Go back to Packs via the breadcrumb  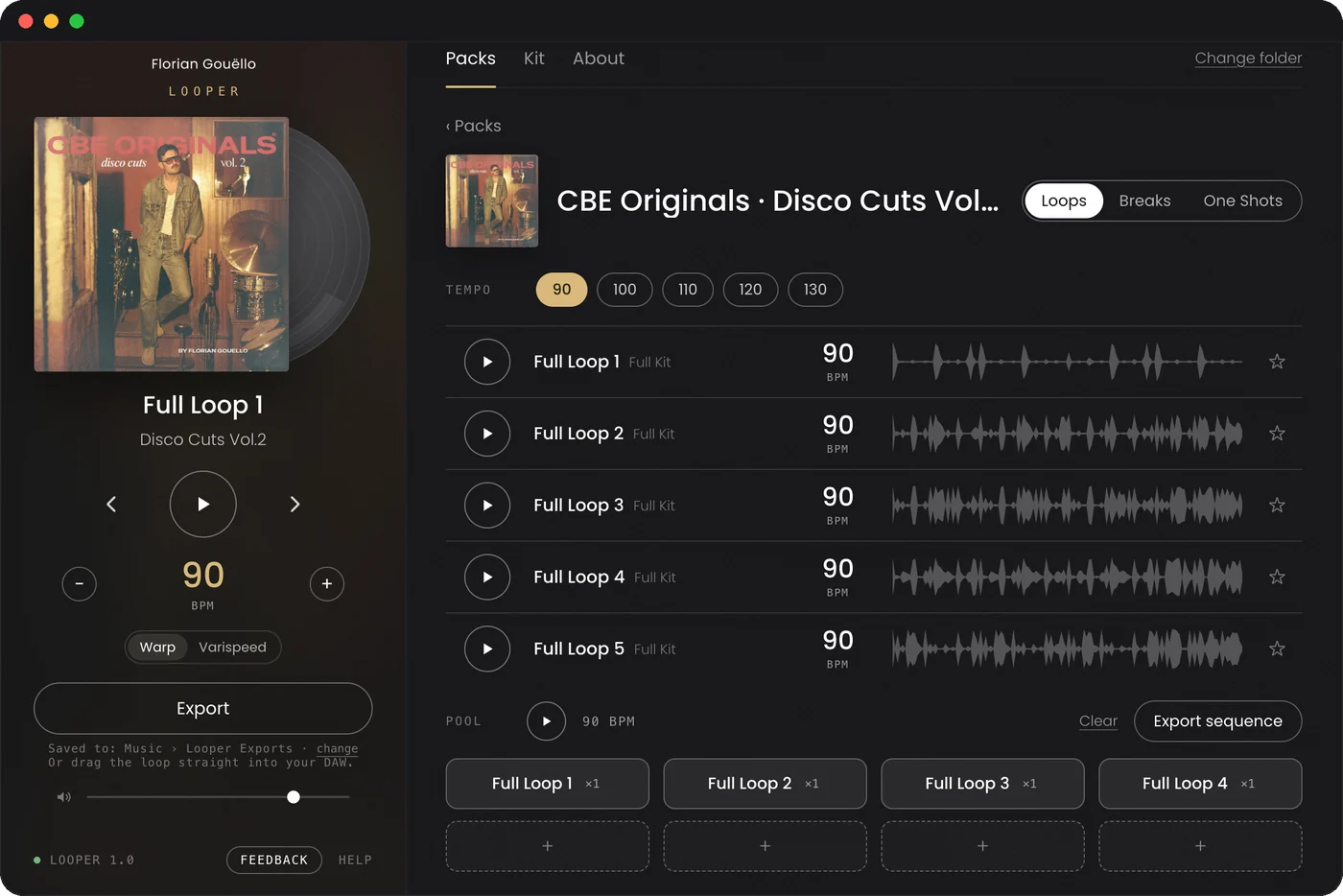pos(473,126)
